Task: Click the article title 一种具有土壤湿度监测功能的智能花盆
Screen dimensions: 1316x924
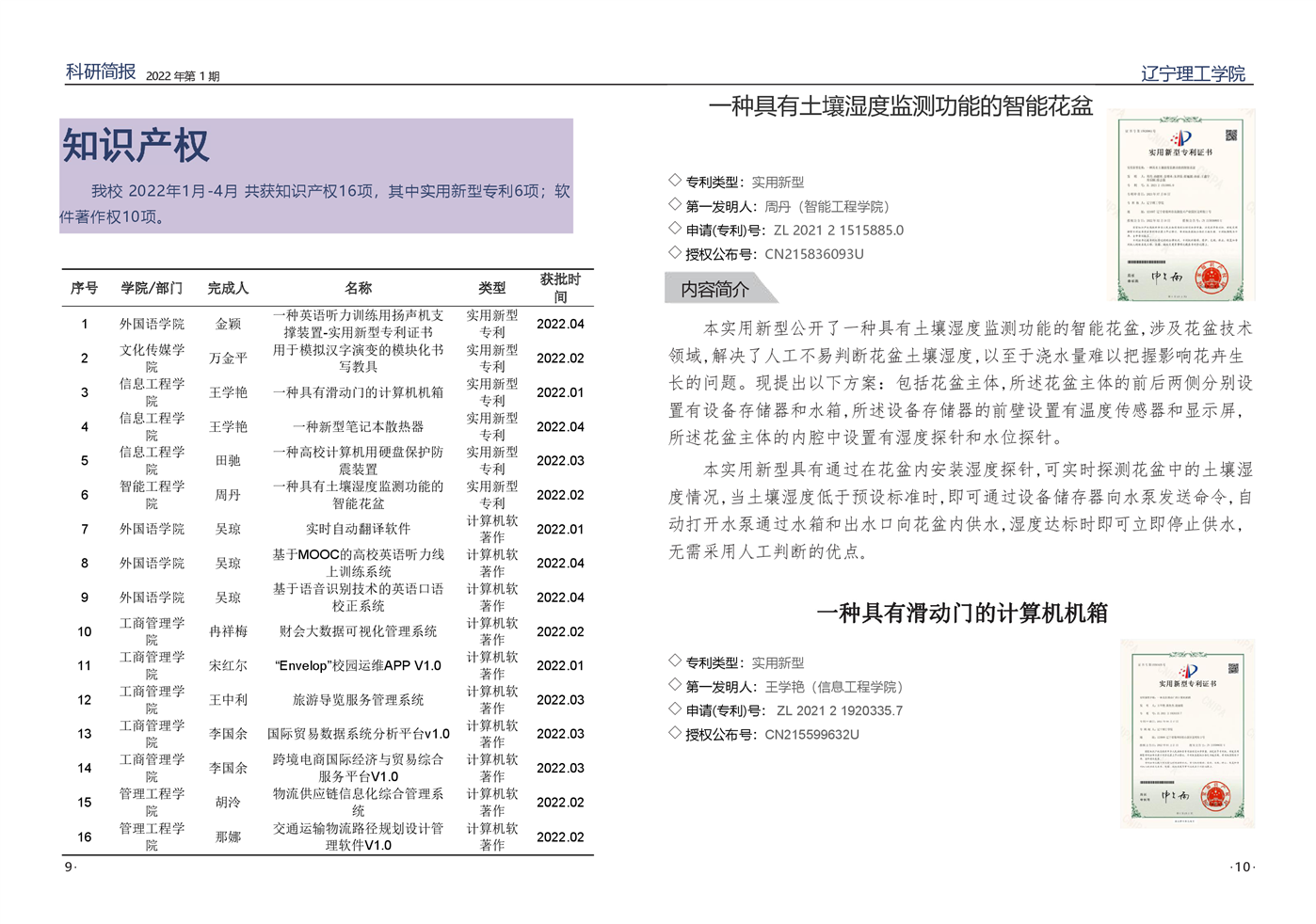Action: (x=901, y=105)
